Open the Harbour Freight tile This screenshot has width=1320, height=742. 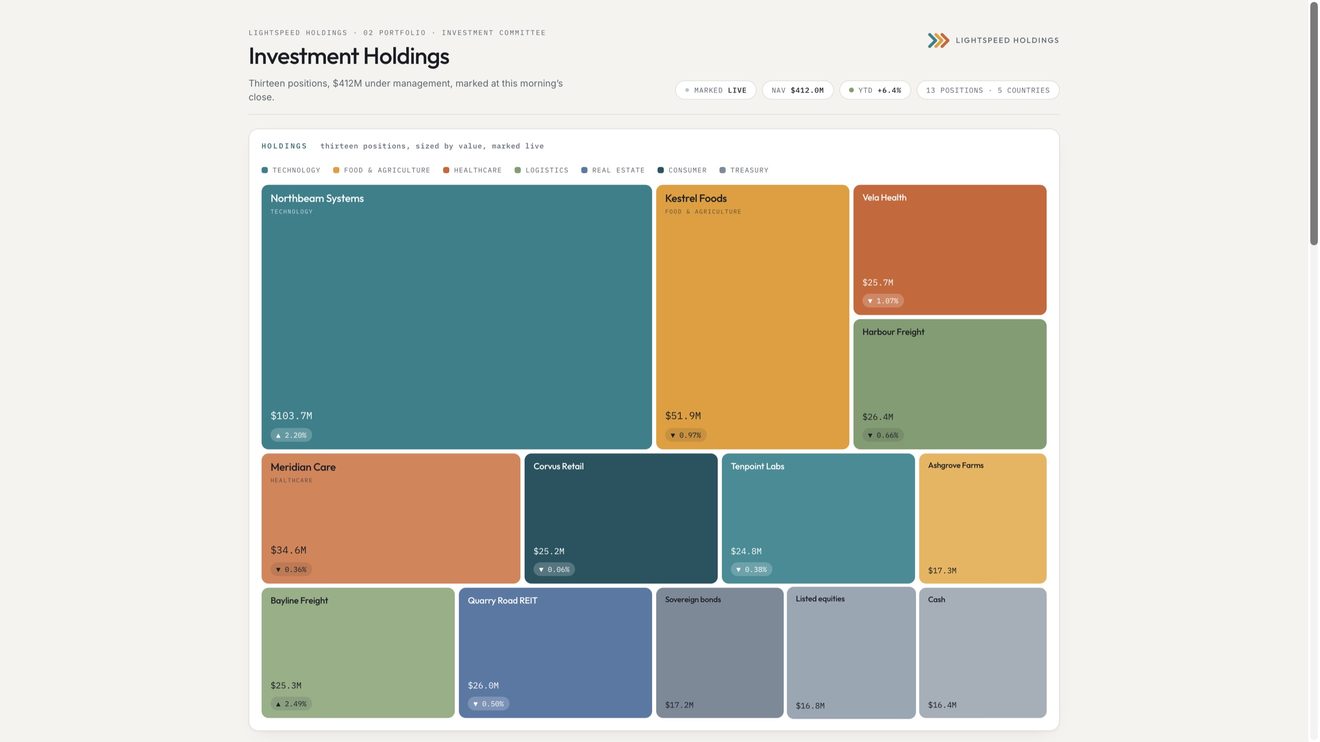tap(950, 384)
